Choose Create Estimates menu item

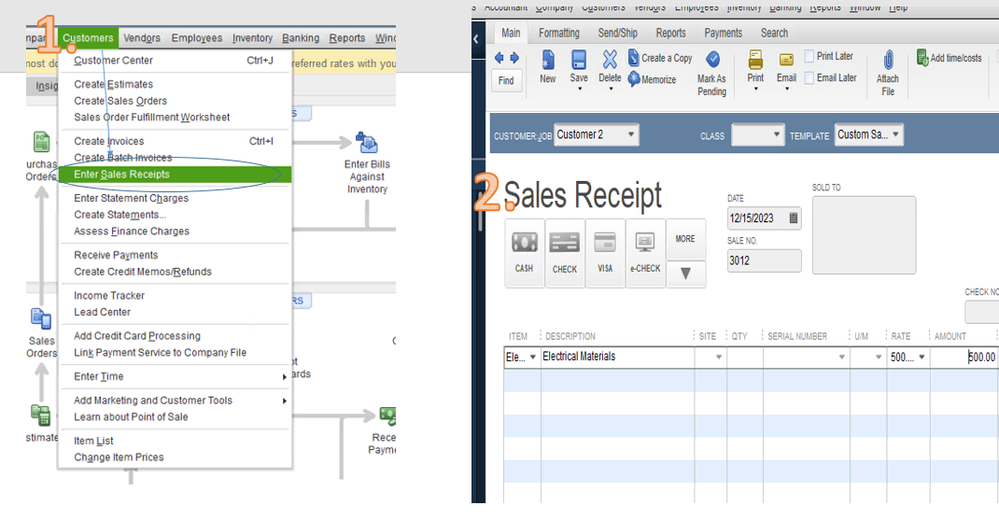(x=175, y=84)
